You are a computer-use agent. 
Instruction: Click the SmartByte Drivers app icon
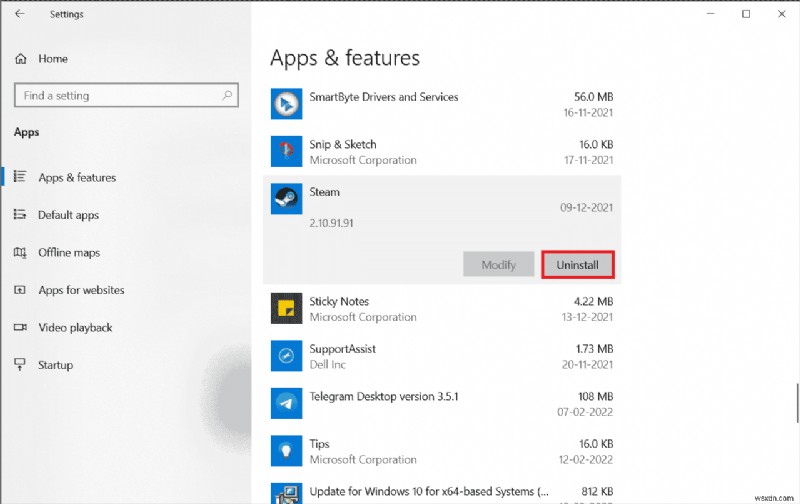click(x=286, y=104)
